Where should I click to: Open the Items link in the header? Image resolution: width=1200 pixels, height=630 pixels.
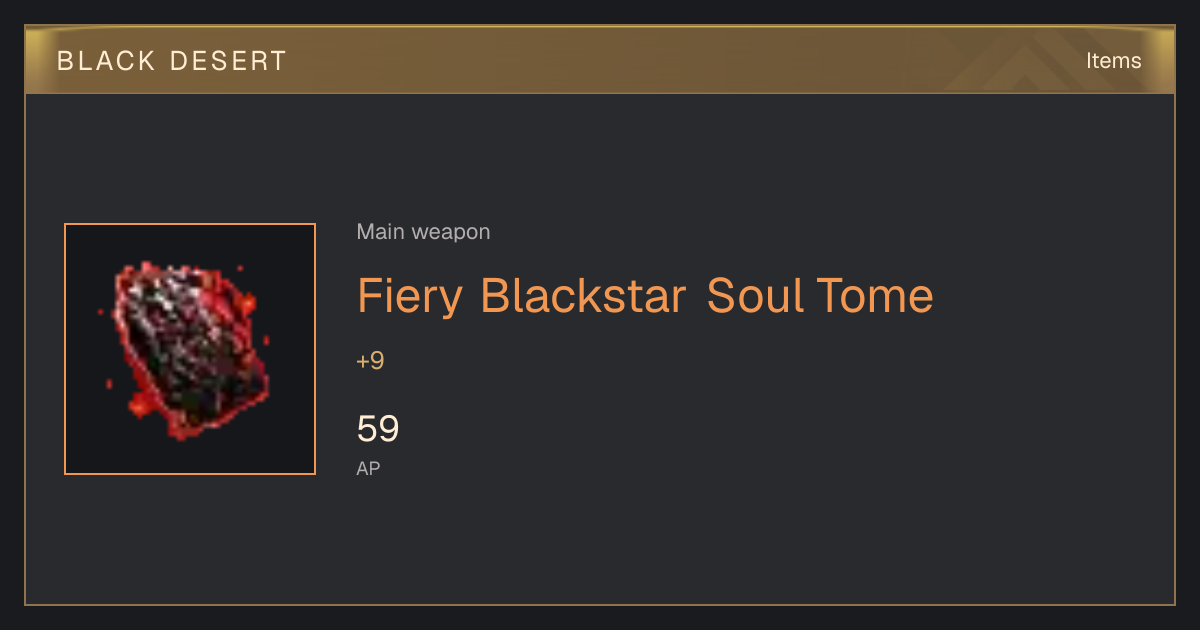point(1113,60)
